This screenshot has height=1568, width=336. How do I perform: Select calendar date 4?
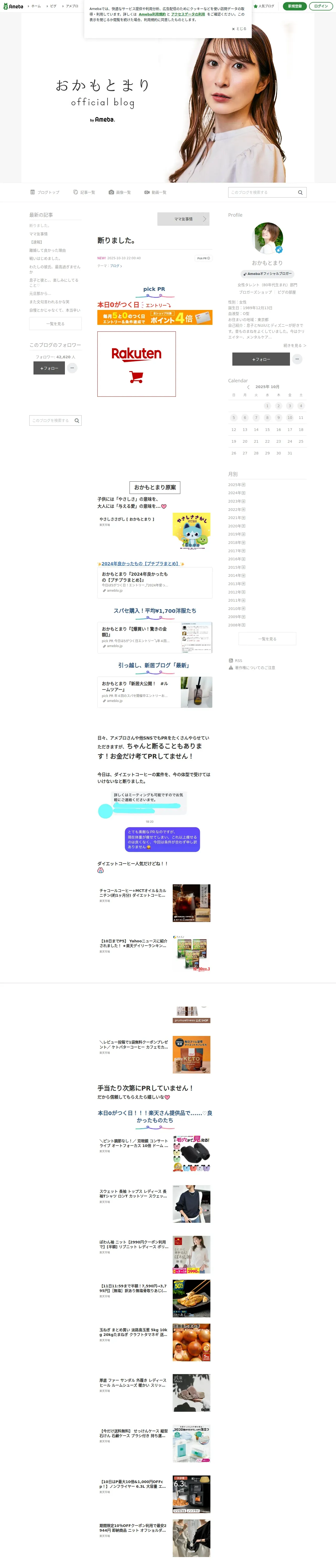point(301,406)
